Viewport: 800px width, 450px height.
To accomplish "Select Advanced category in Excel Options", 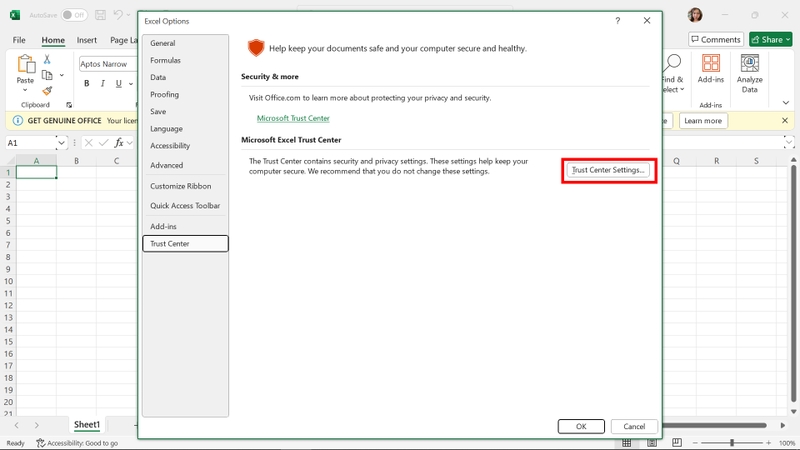I will point(185,165).
